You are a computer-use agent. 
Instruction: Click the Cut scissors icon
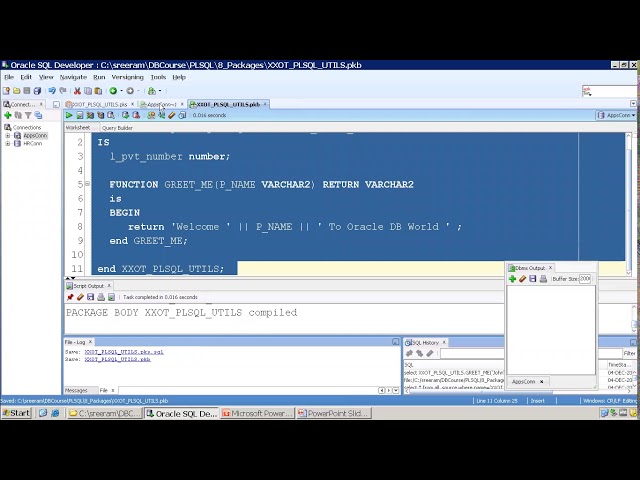[77, 91]
